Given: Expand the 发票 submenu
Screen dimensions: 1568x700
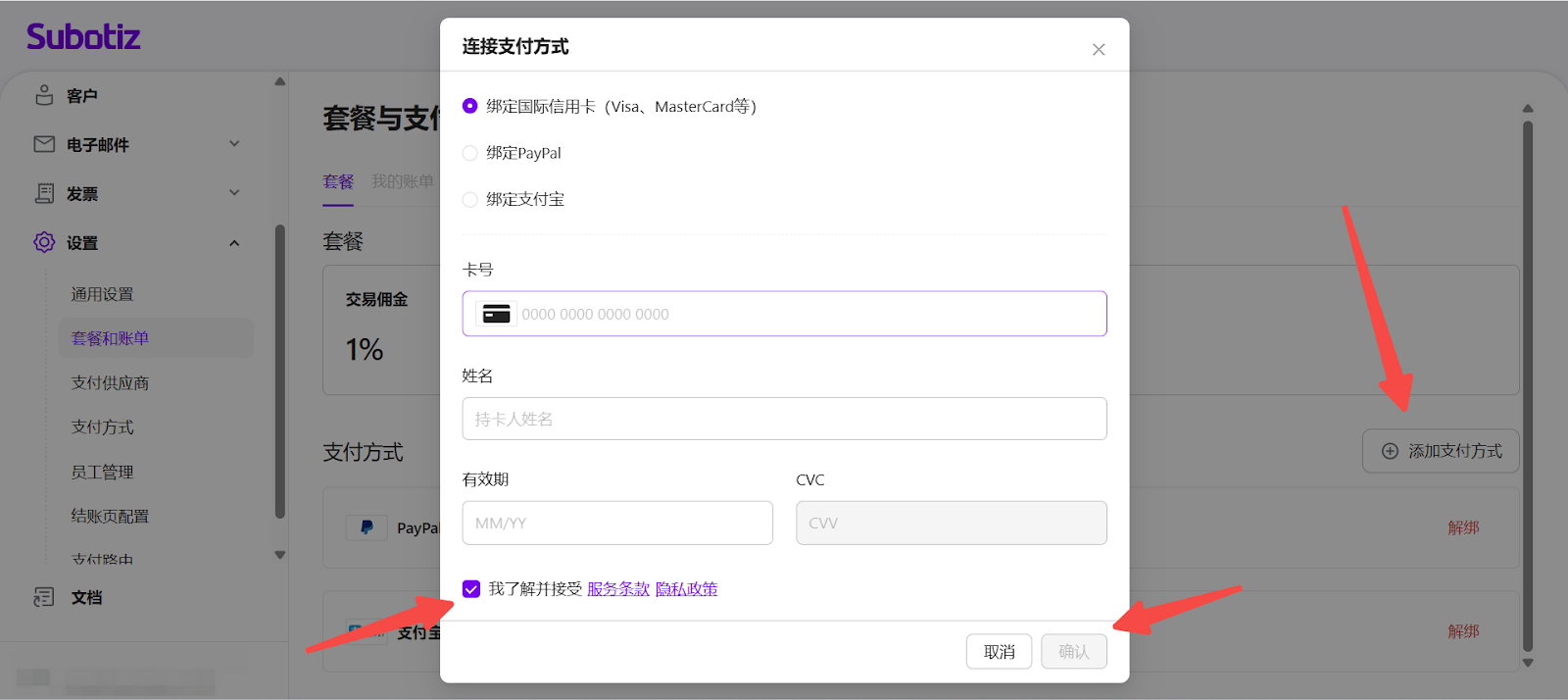Looking at the screenshot, I should tap(234, 193).
